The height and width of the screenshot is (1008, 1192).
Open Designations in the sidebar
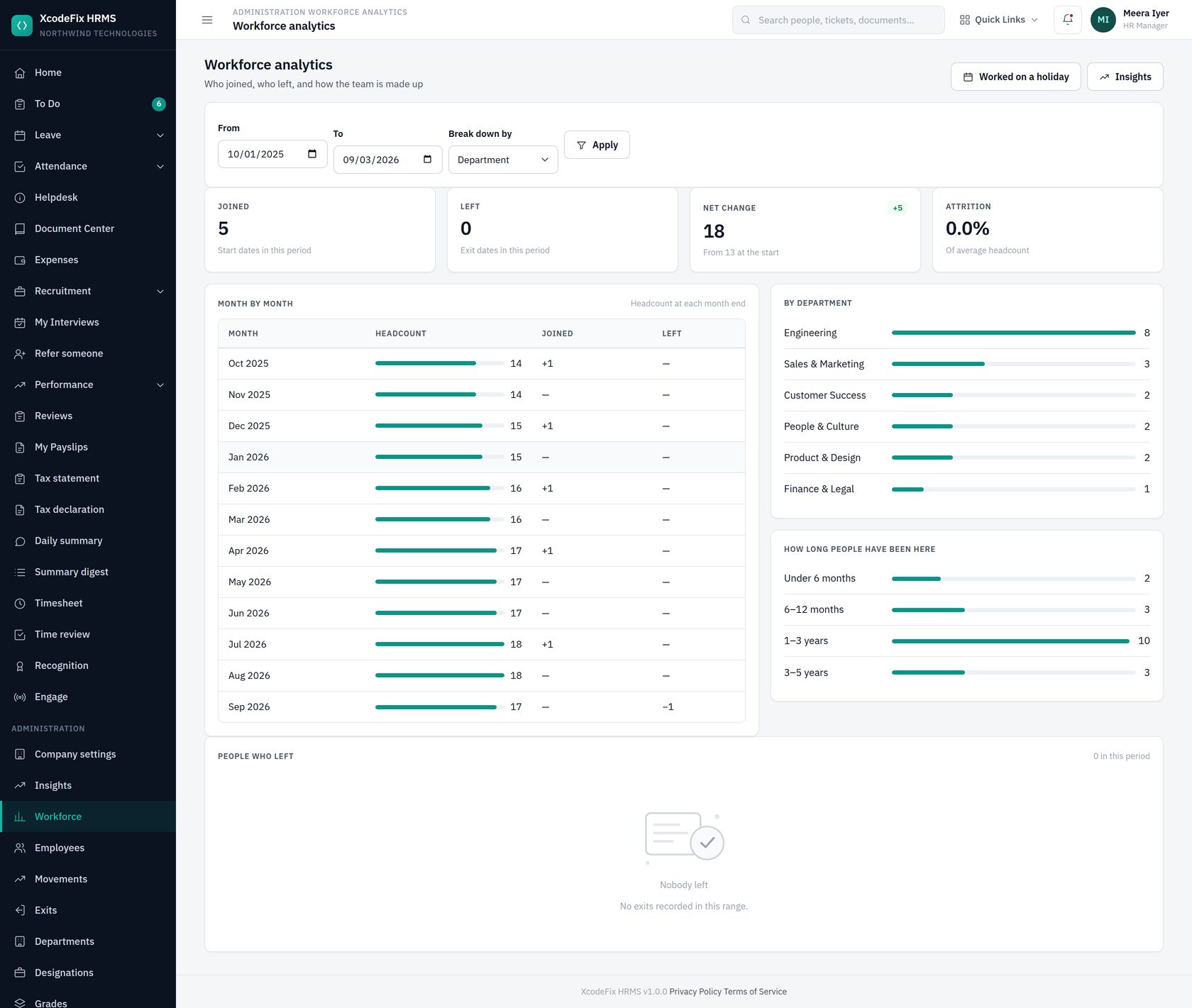(88, 973)
